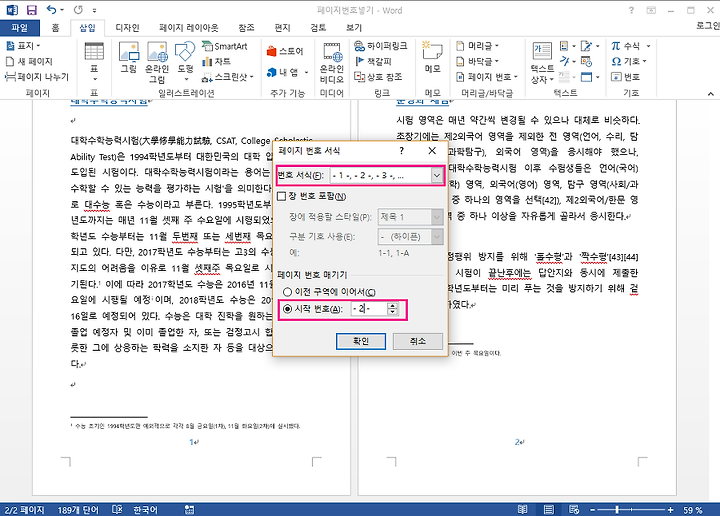Insert 페이지 나누기 page break
The width and height of the screenshot is (720, 516).
tap(37, 77)
